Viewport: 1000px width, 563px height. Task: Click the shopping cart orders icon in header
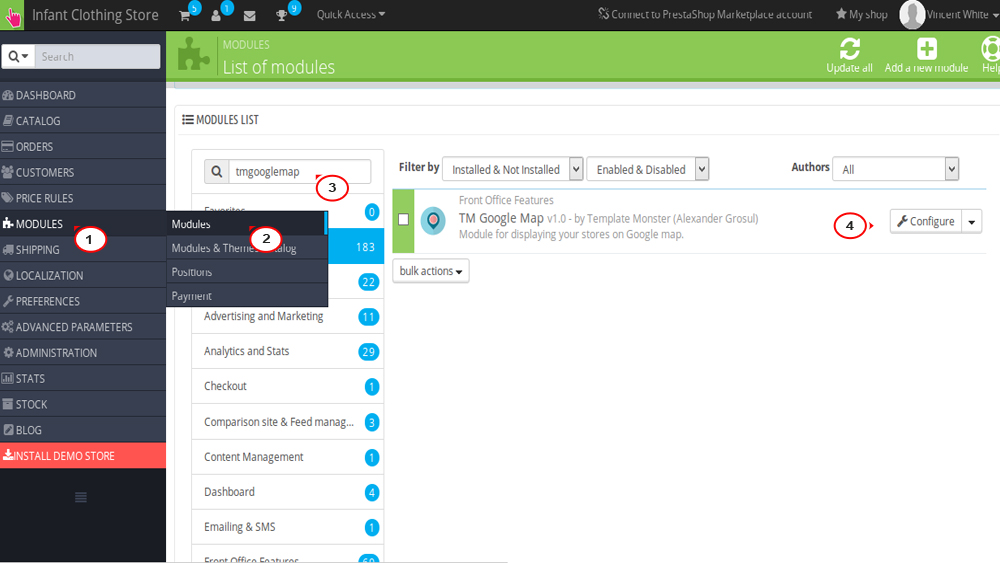(x=185, y=15)
